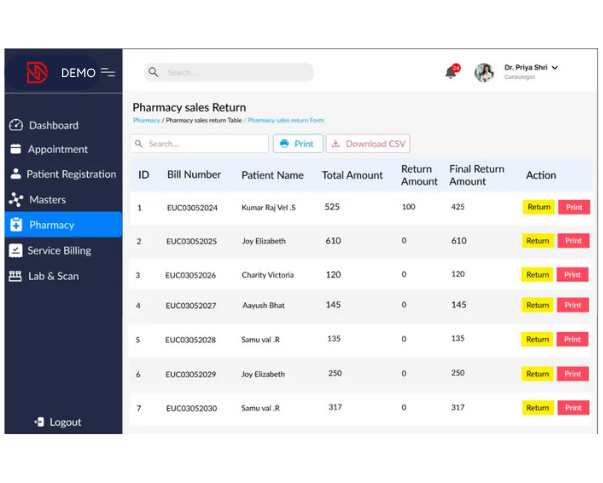Click Print for bill EUC03052027
Image resolution: width=603 pixels, height=483 pixels.
point(573,305)
